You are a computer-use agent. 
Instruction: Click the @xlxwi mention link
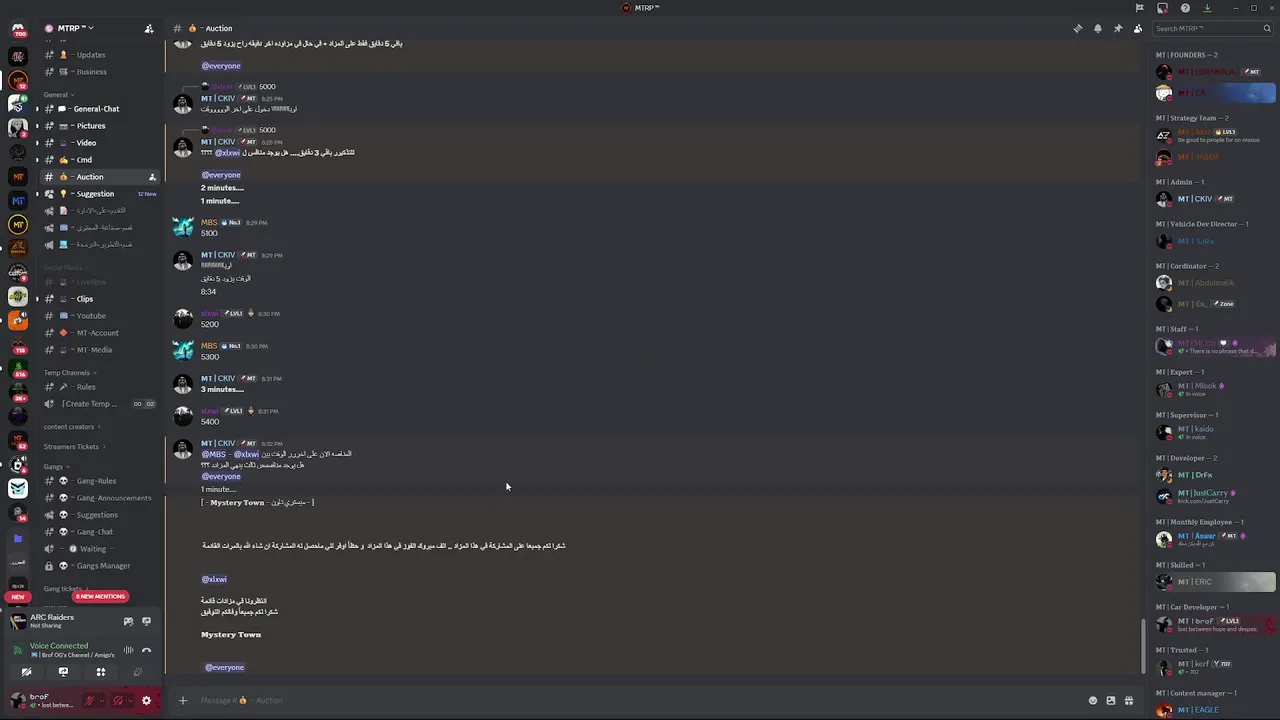(214, 579)
